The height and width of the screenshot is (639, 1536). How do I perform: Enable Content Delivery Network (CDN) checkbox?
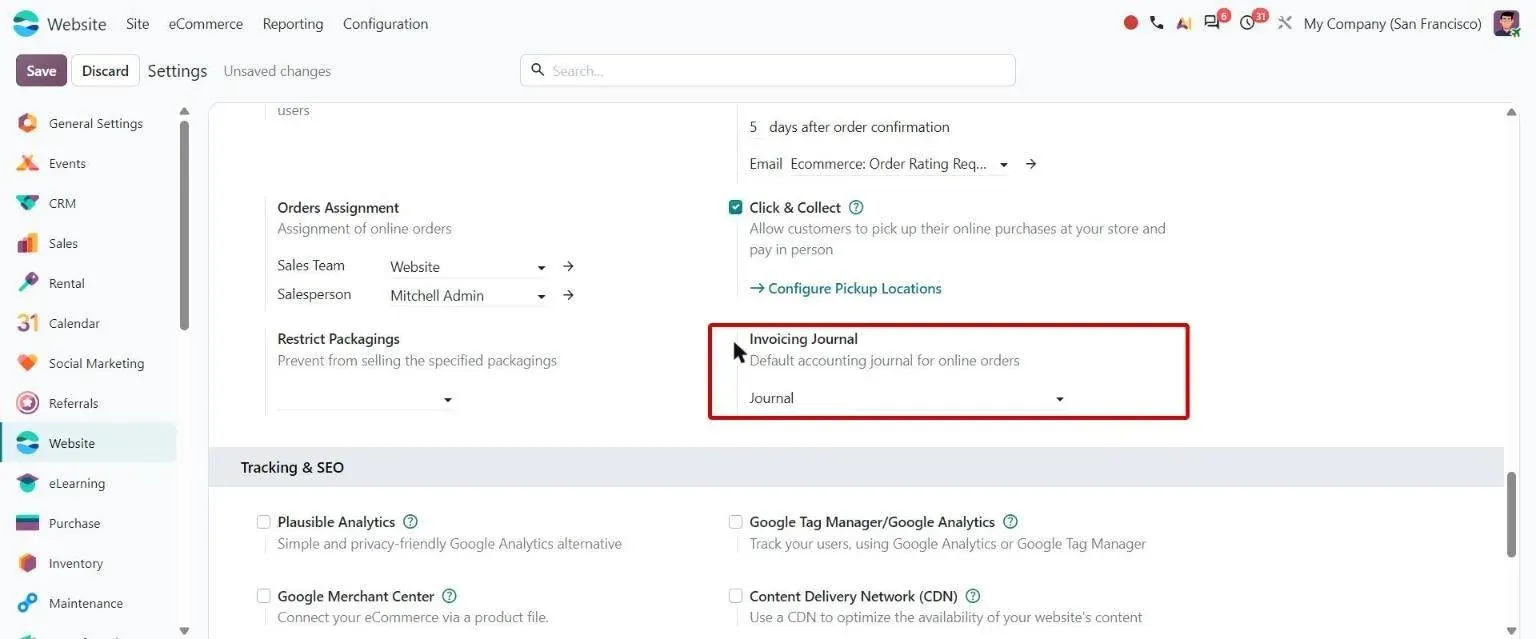[736, 596]
